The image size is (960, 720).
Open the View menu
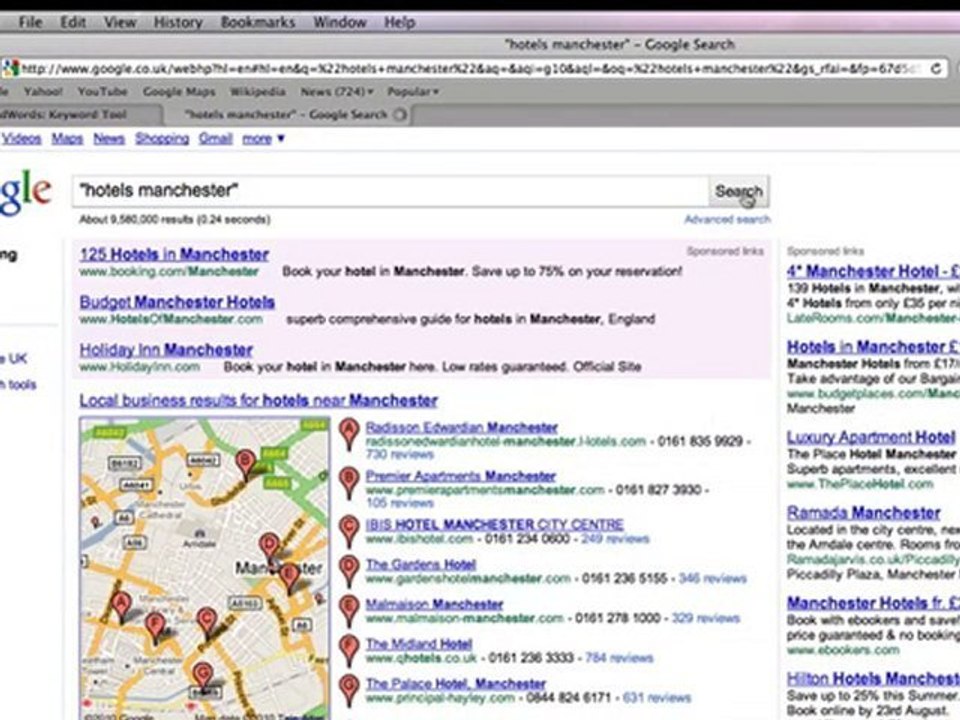pos(119,23)
